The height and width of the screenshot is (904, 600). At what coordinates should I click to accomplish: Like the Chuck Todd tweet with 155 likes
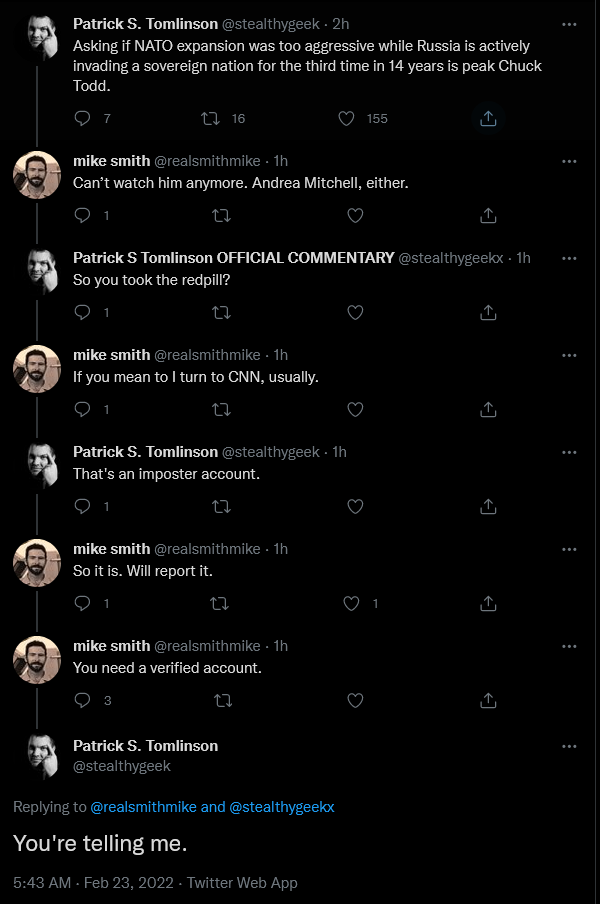coord(346,118)
